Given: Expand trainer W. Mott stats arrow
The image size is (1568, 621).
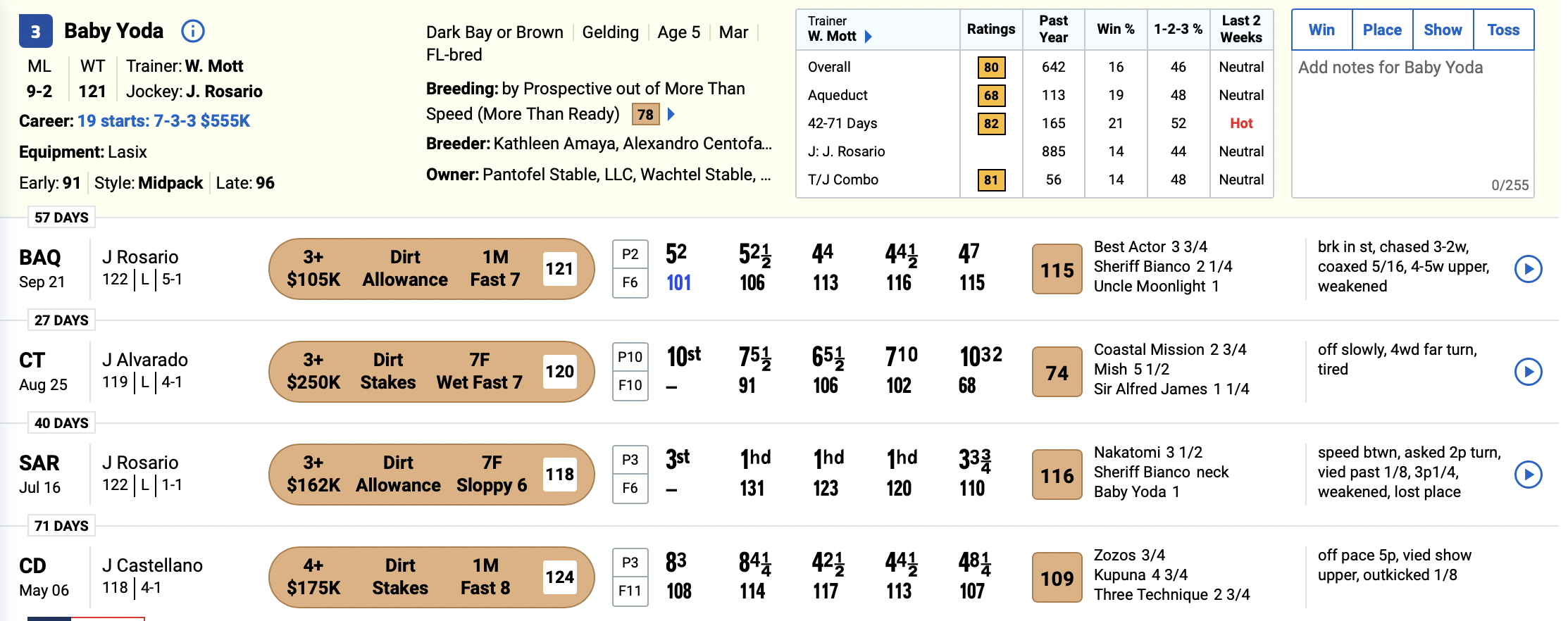Looking at the screenshot, I should click(x=868, y=37).
